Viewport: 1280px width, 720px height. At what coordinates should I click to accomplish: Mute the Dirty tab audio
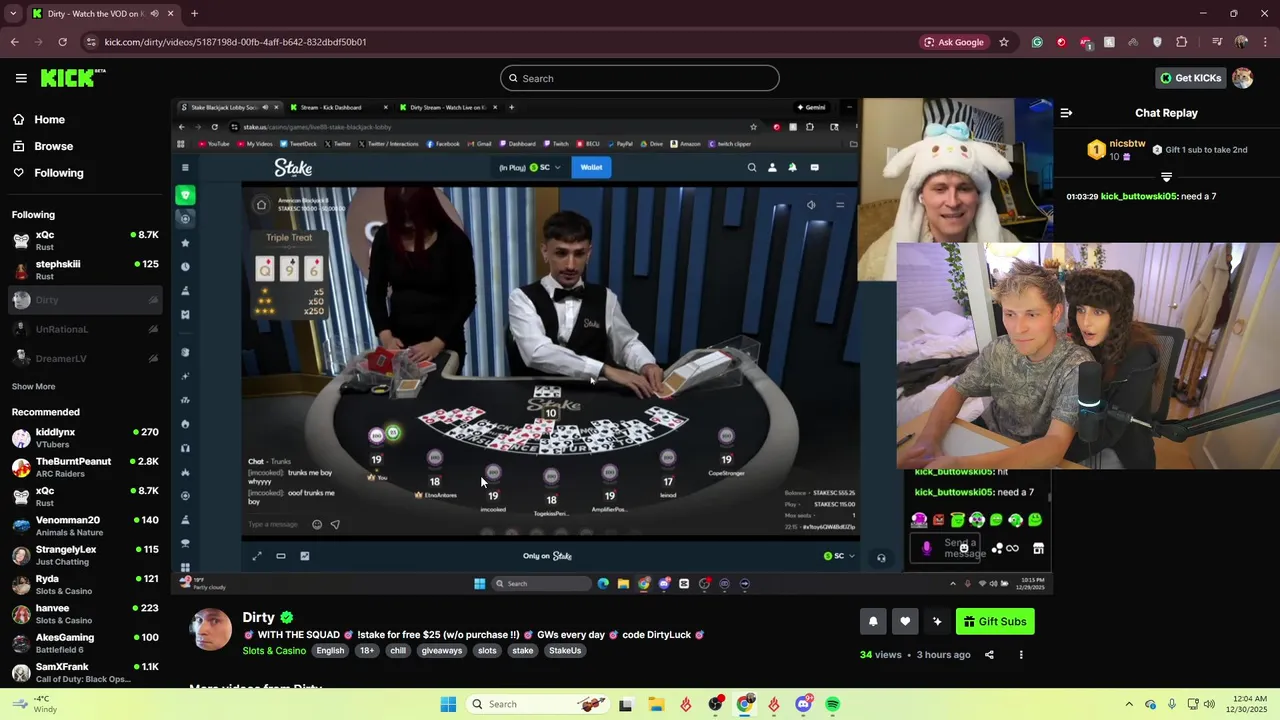[x=154, y=14]
